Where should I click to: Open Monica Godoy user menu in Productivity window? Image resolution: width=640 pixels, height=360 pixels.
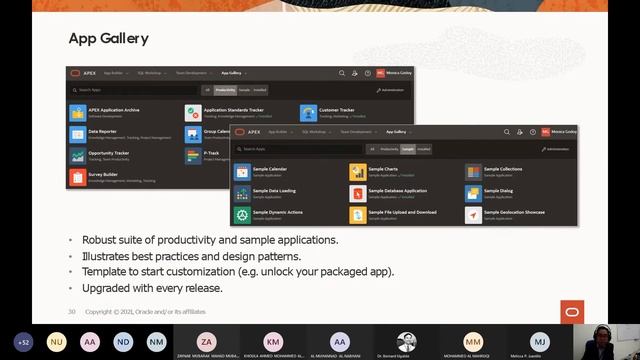[394, 73]
